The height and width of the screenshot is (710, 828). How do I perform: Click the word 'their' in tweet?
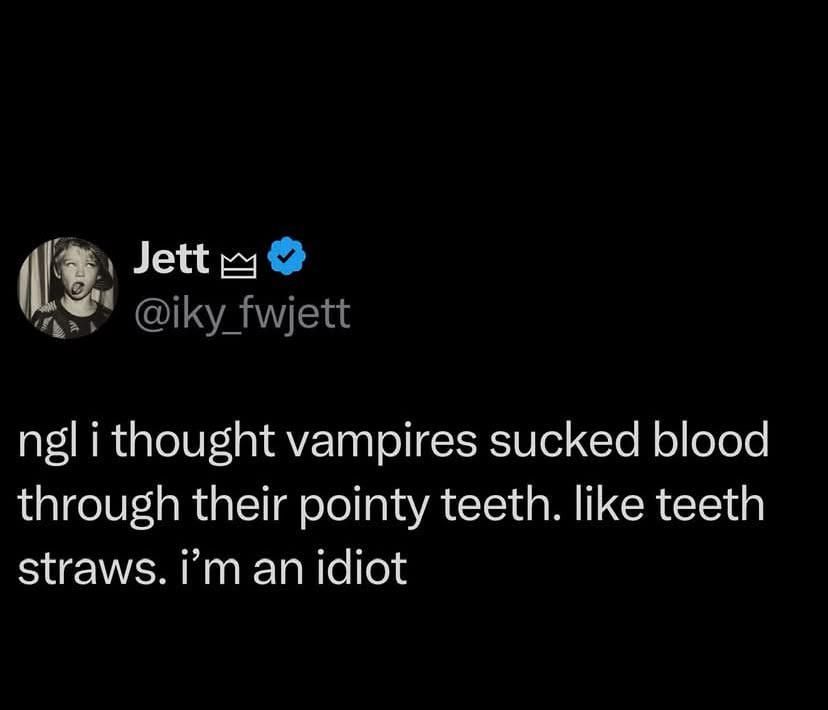(240, 503)
